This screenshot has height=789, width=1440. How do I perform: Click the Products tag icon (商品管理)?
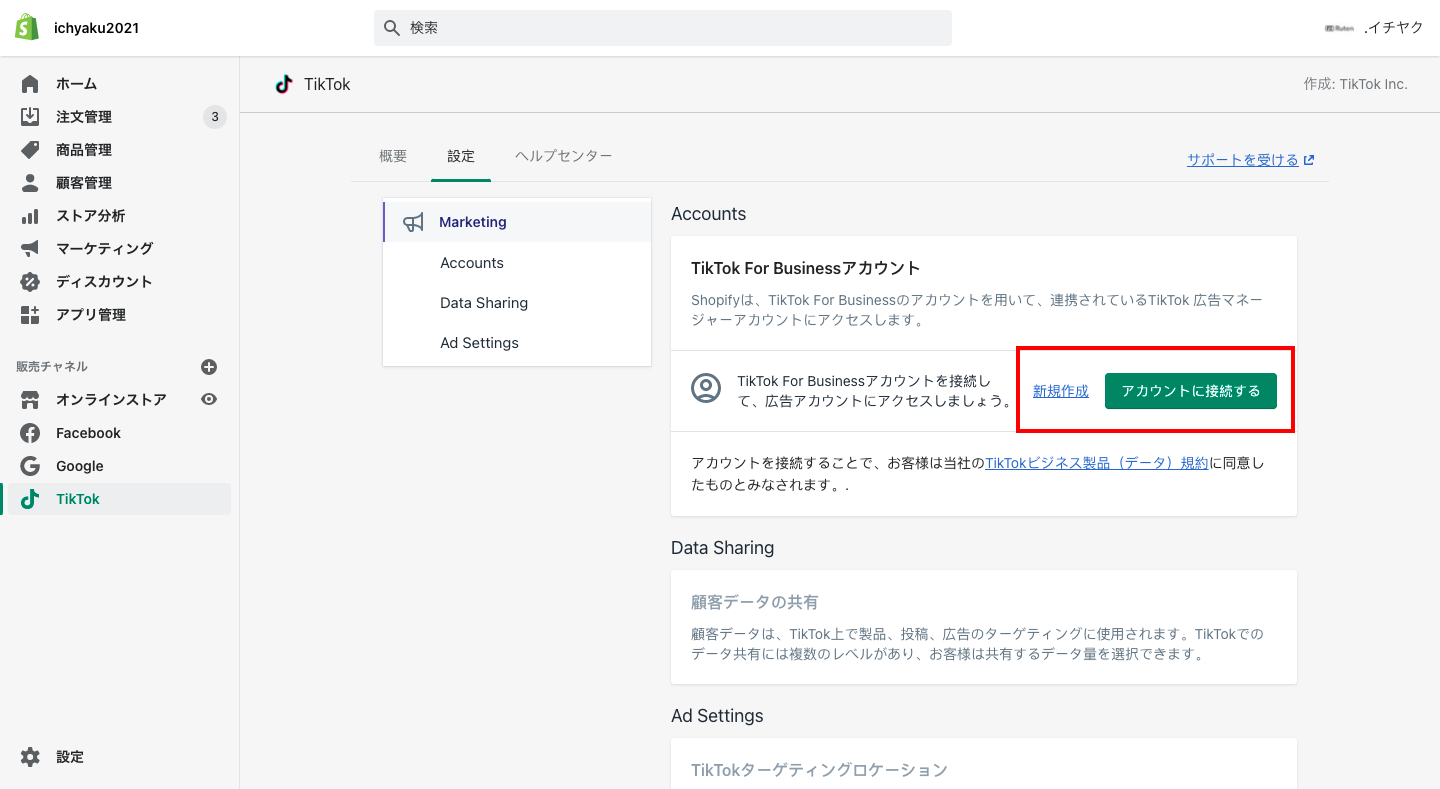tap(30, 150)
